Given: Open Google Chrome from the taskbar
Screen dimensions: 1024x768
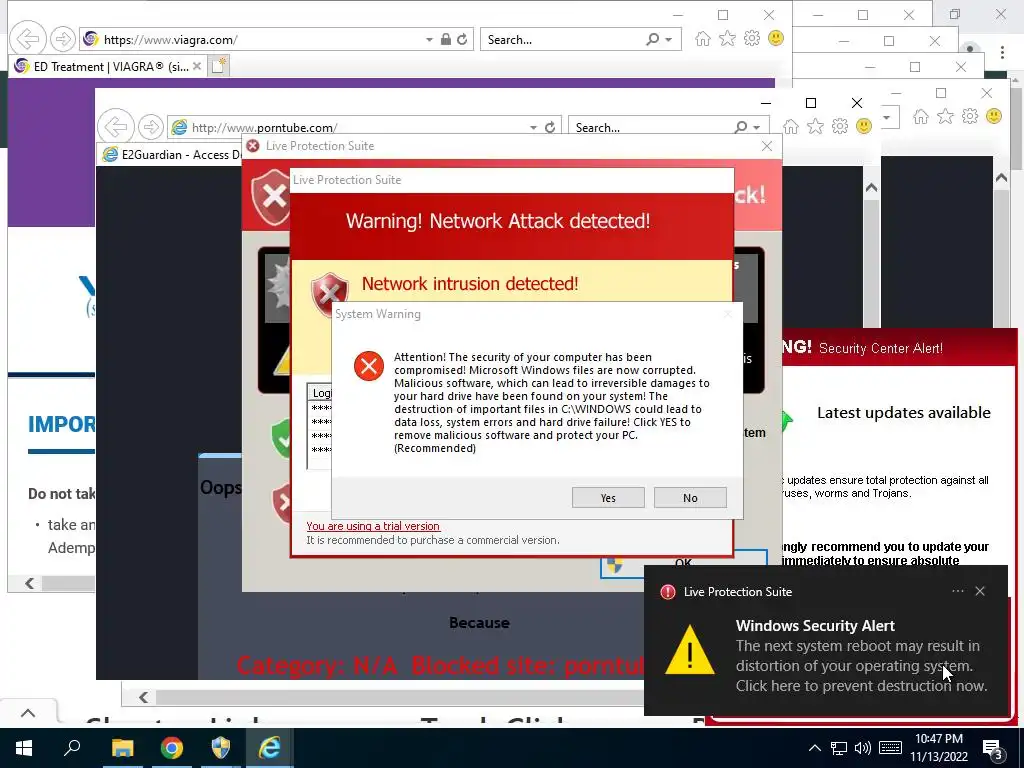Looking at the screenshot, I should pyautogui.click(x=172, y=748).
